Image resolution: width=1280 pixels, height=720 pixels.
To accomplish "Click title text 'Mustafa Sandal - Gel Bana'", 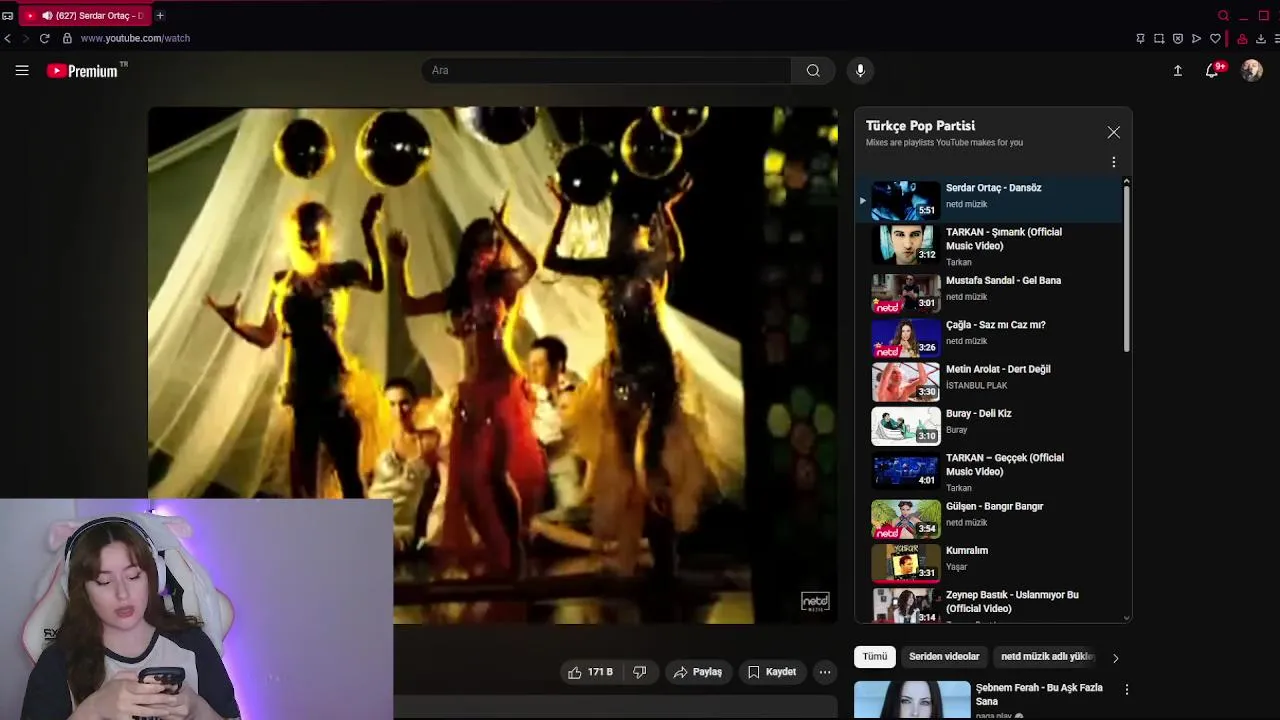I will click(1003, 281).
